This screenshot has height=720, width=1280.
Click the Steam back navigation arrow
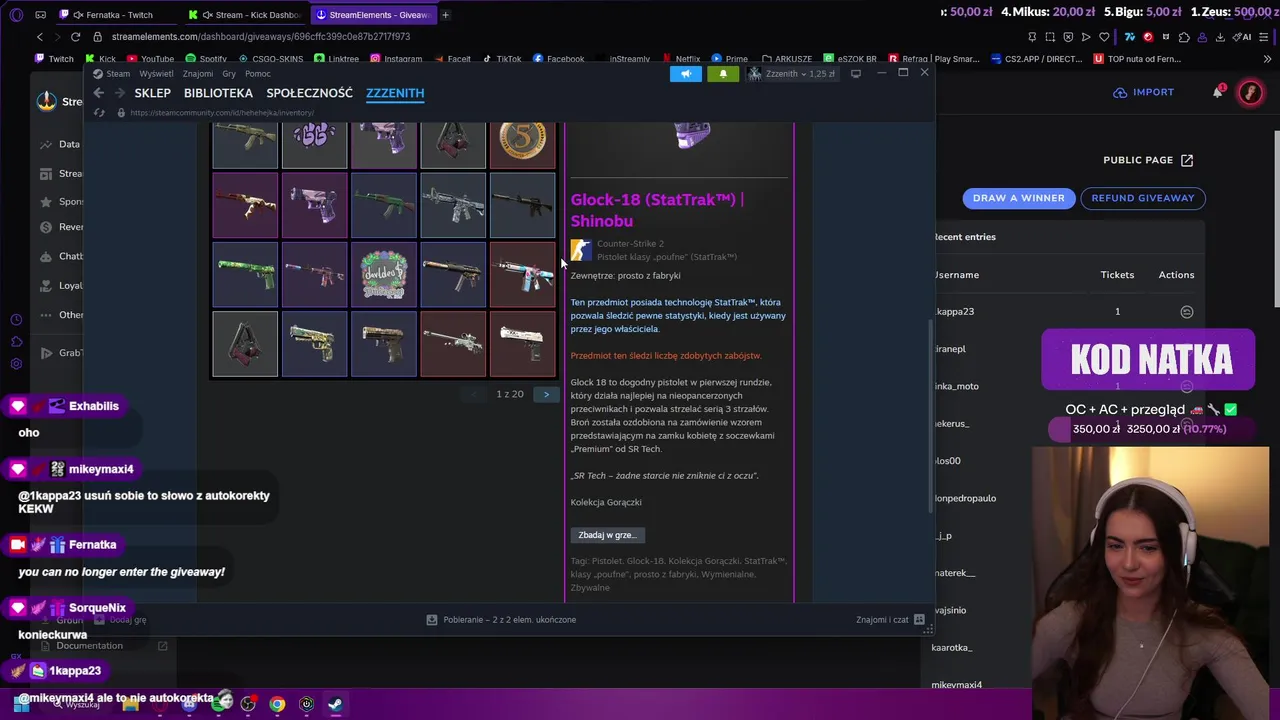[x=98, y=93]
